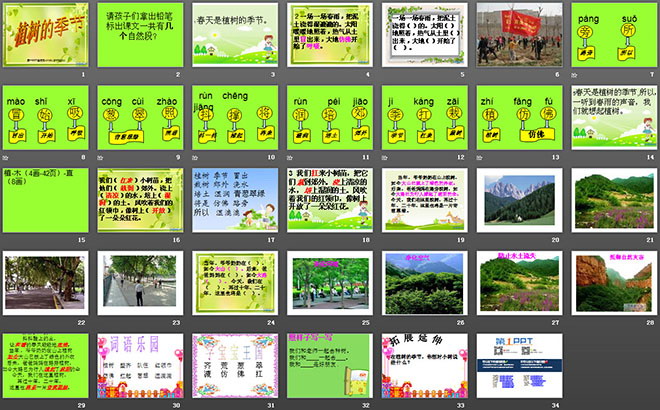The image size is (660, 410).
Task: Click slide number label '6'
Action: point(557,75)
